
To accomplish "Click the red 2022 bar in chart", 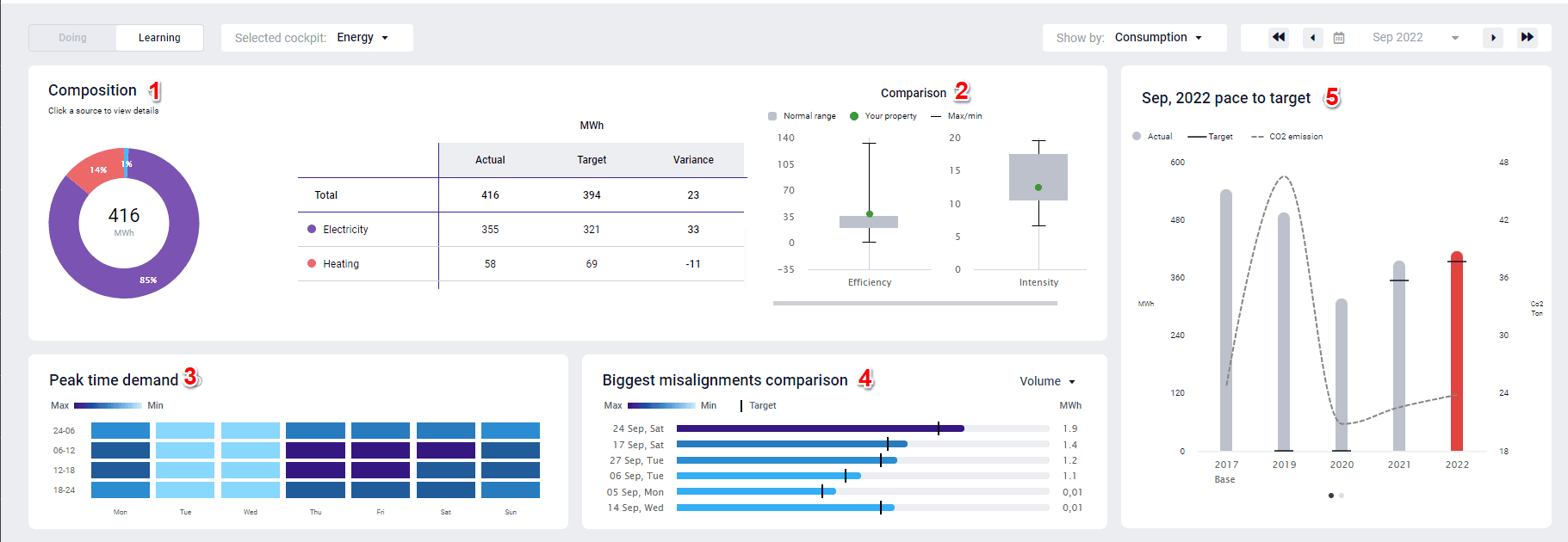I will coord(1457,353).
